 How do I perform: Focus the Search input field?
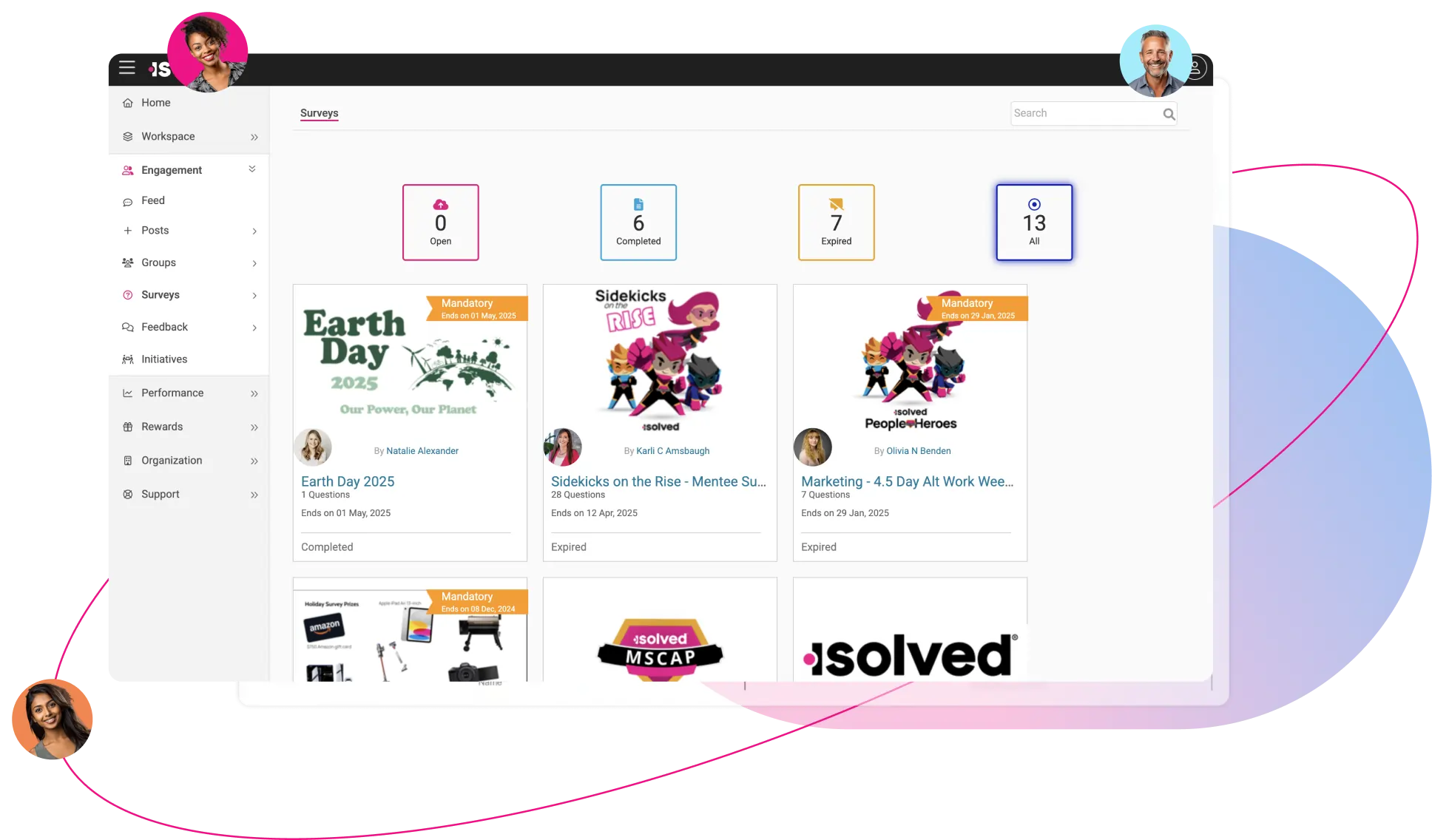pos(1086,113)
